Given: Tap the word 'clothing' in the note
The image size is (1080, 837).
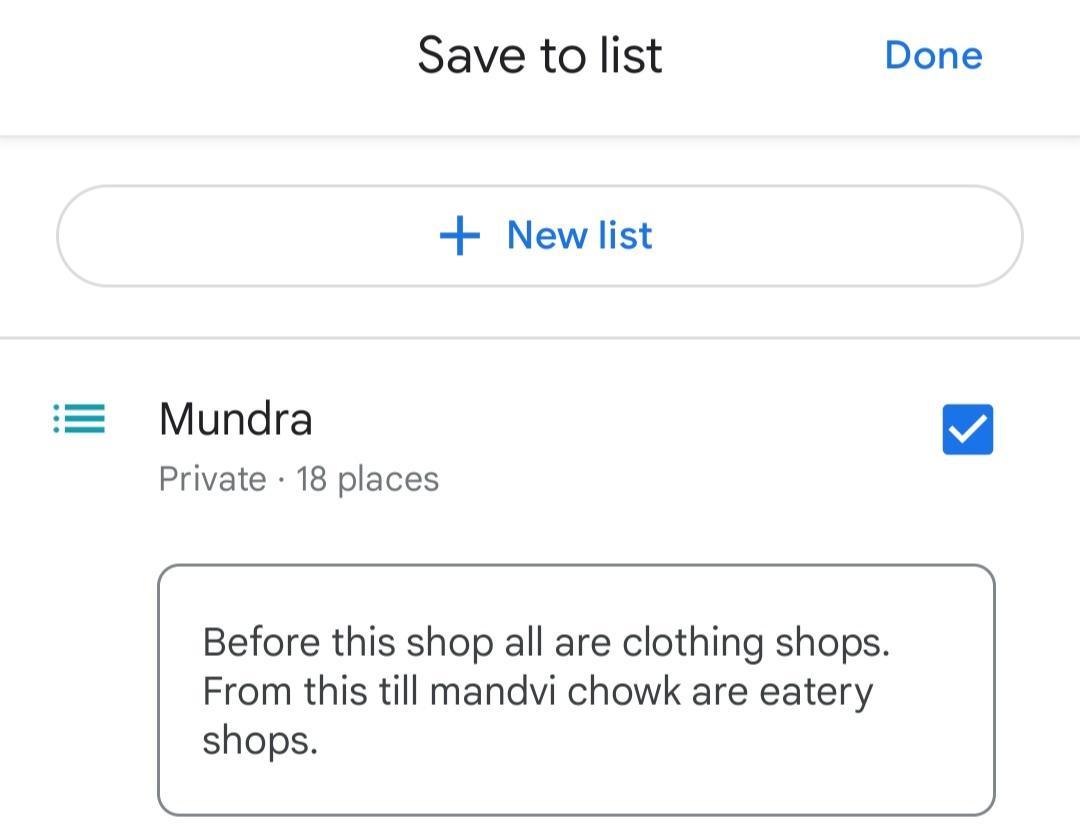Looking at the screenshot, I should (693, 642).
